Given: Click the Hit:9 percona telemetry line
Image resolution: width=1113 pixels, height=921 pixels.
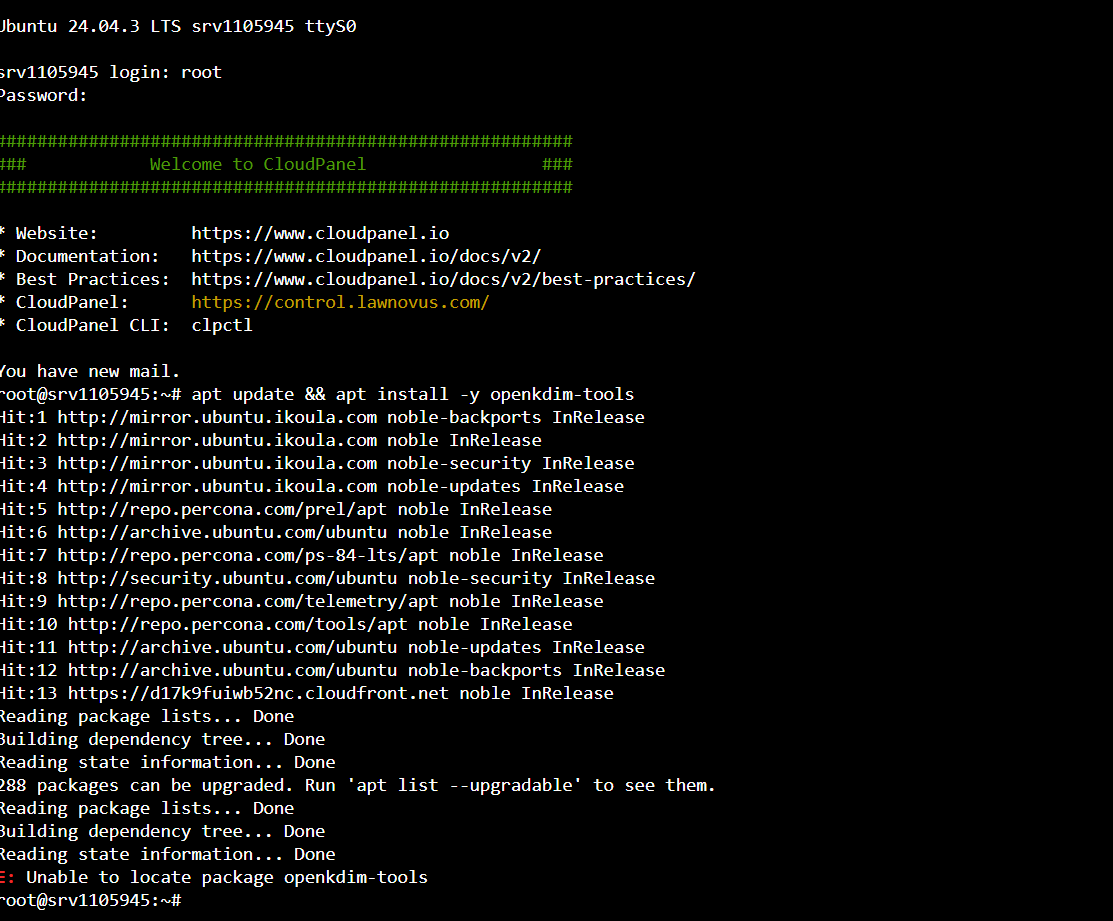Looking at the screenshot, I should point(302,601).
